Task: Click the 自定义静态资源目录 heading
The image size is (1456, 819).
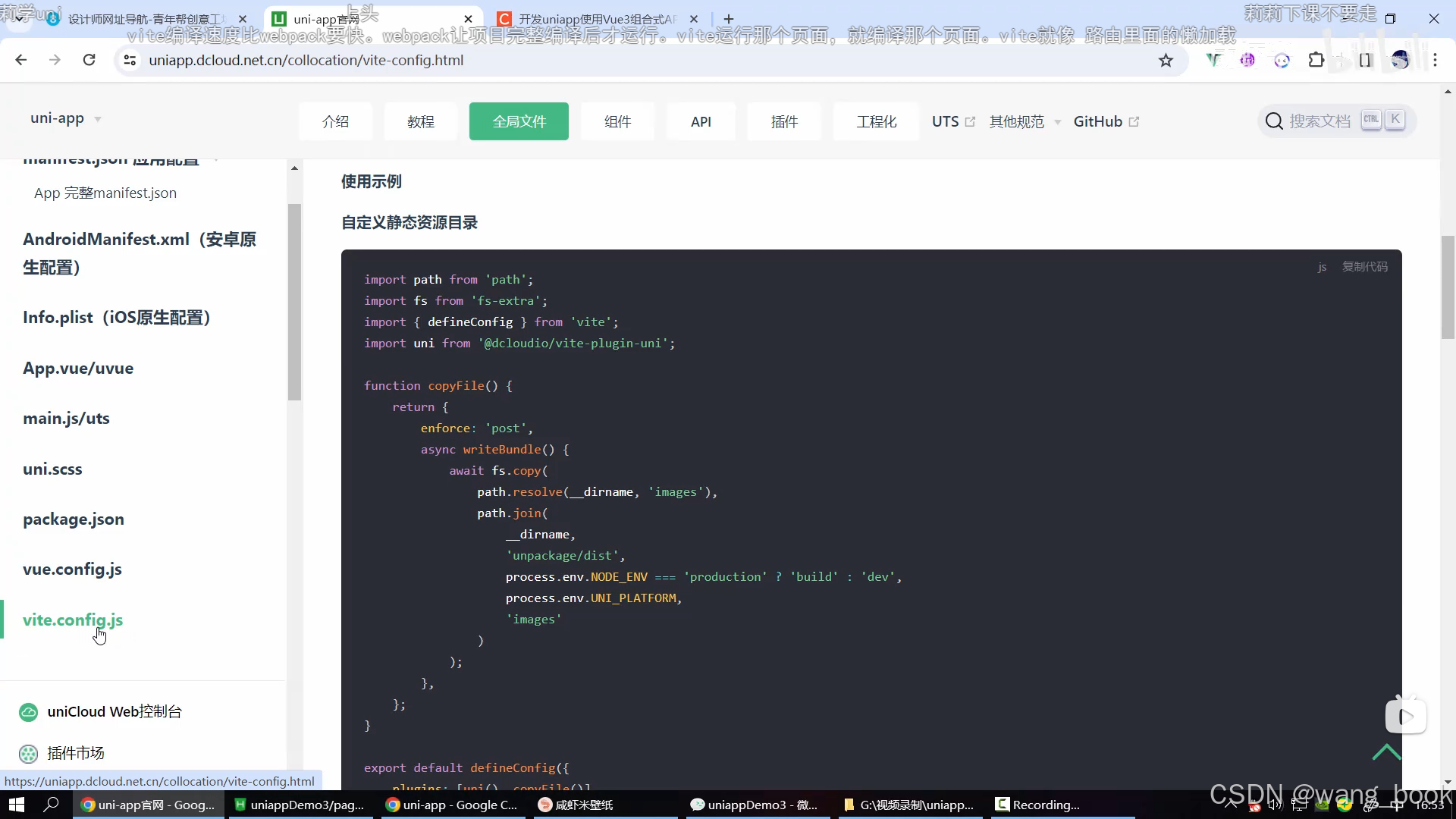Action: (x=409, y=222)
